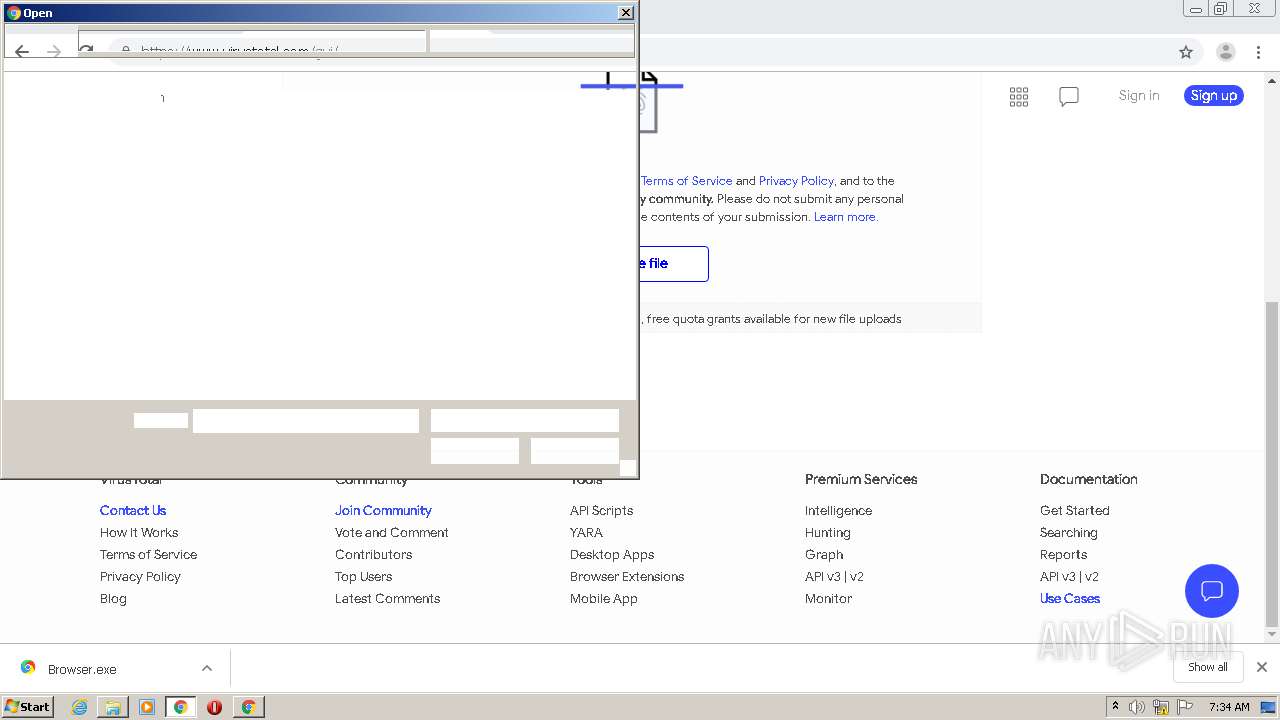Open Privacy Policy link in upload notice
The height and width of the screenshot is (720, 1280).
[x=796, y=181]
